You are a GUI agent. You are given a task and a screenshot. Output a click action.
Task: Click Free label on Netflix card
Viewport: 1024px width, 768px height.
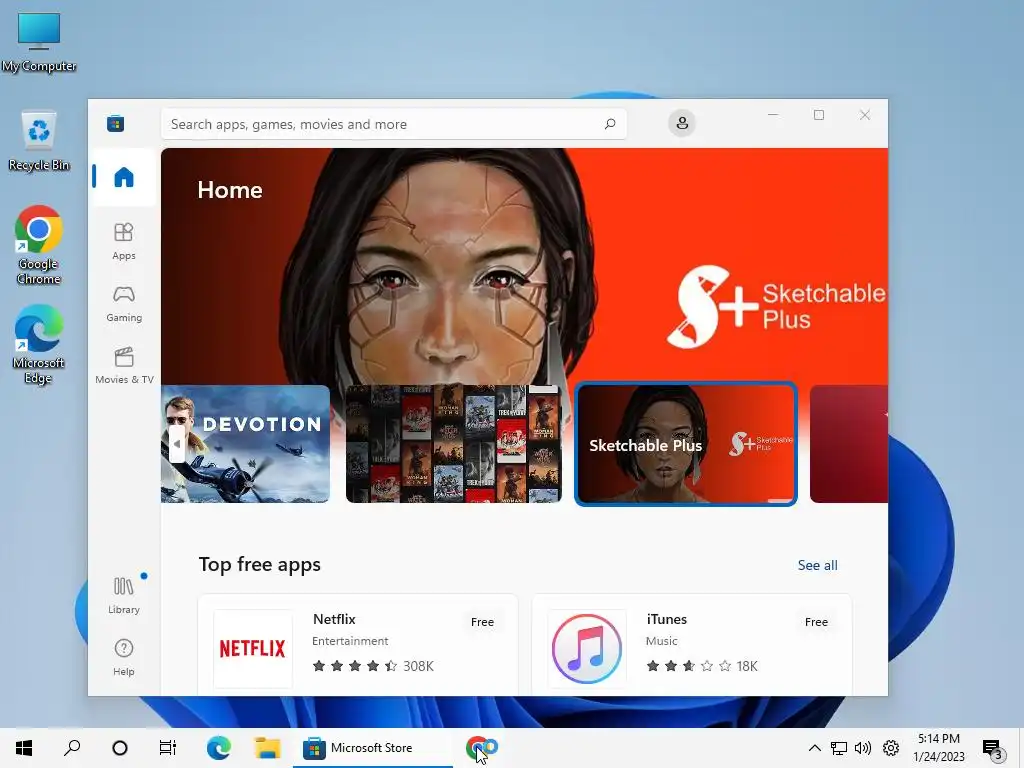(x=482, y=622)
